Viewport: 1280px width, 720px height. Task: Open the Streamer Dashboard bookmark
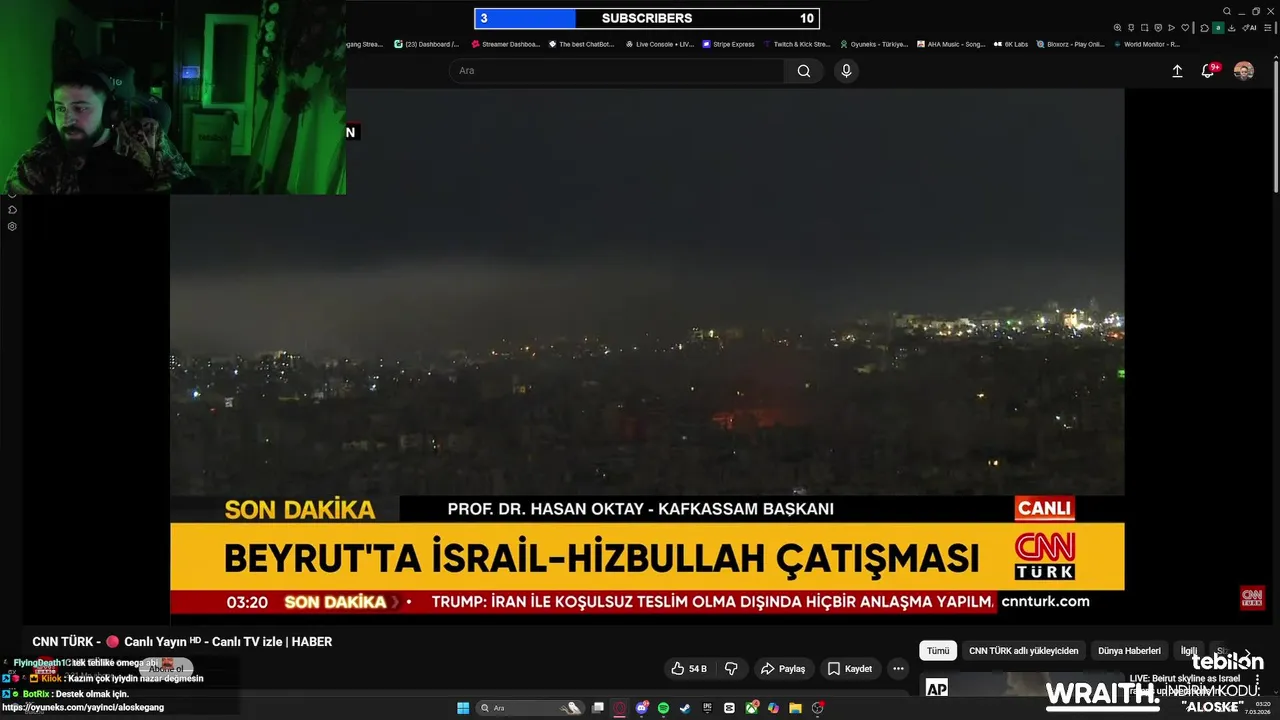pos(505,44)
